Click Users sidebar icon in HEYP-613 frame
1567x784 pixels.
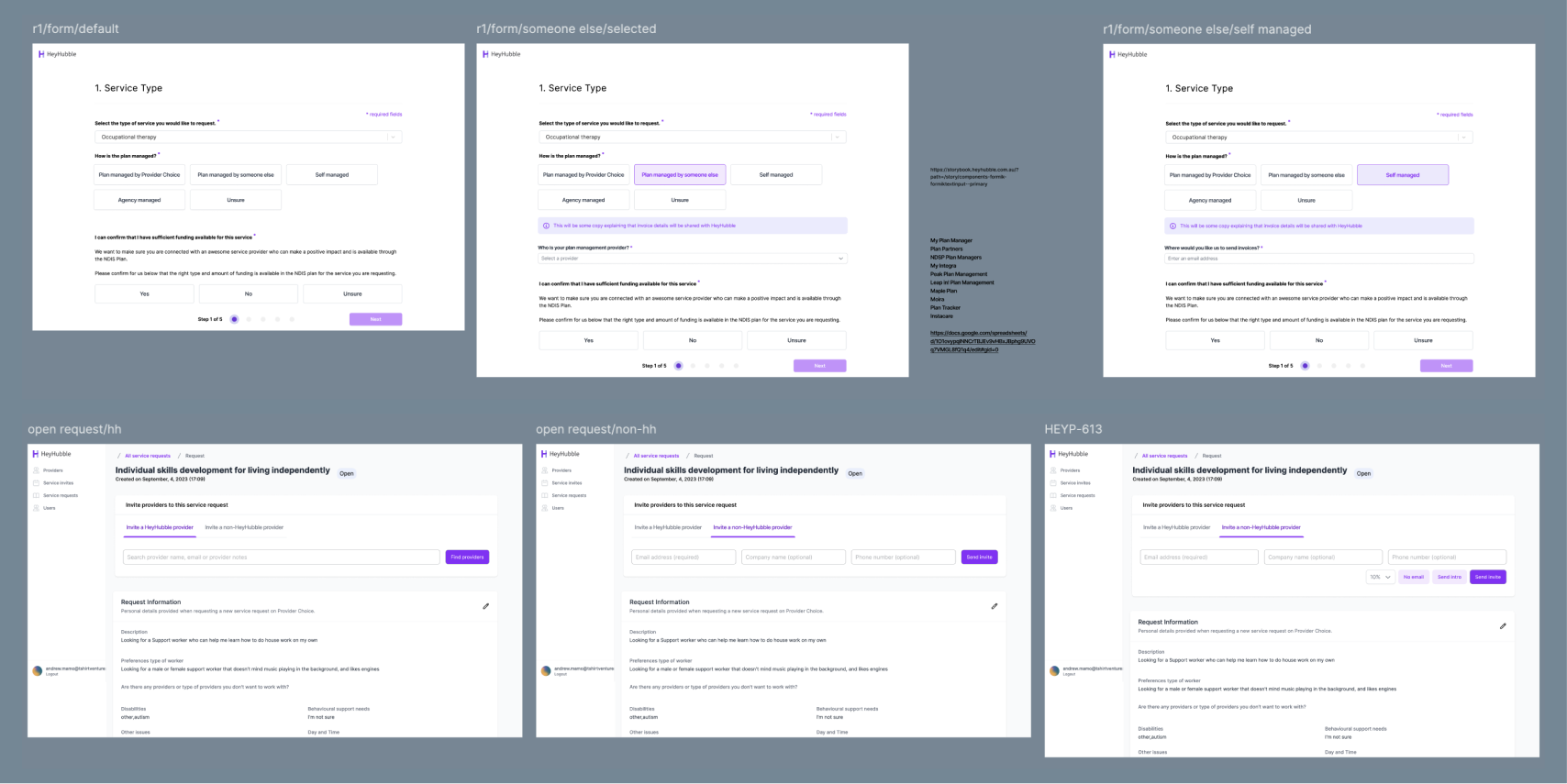tap(1053, 508)
